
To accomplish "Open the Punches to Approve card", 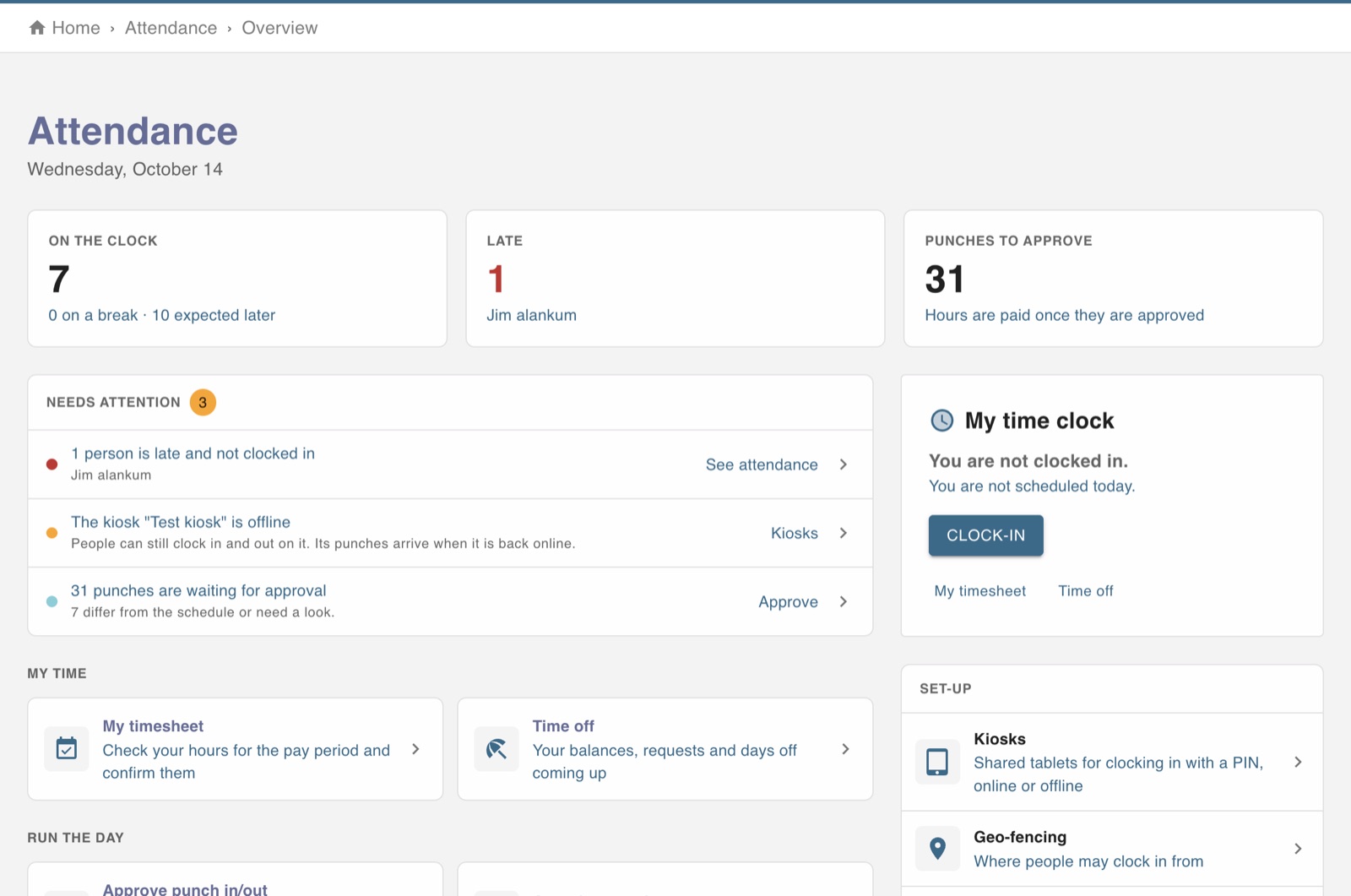I will pos(1113,279).
